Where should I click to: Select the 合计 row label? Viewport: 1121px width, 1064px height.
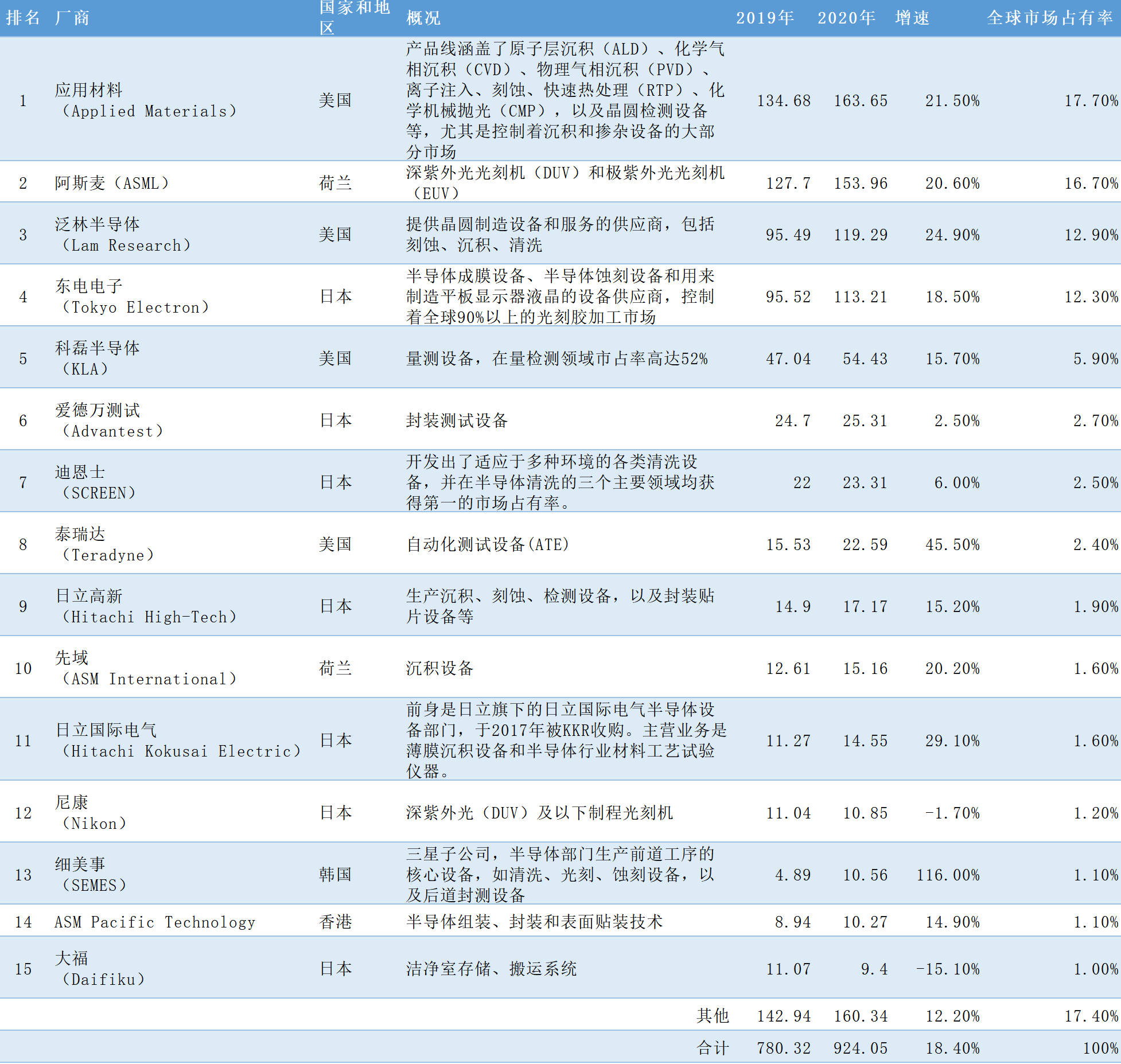coord(713,1048)
